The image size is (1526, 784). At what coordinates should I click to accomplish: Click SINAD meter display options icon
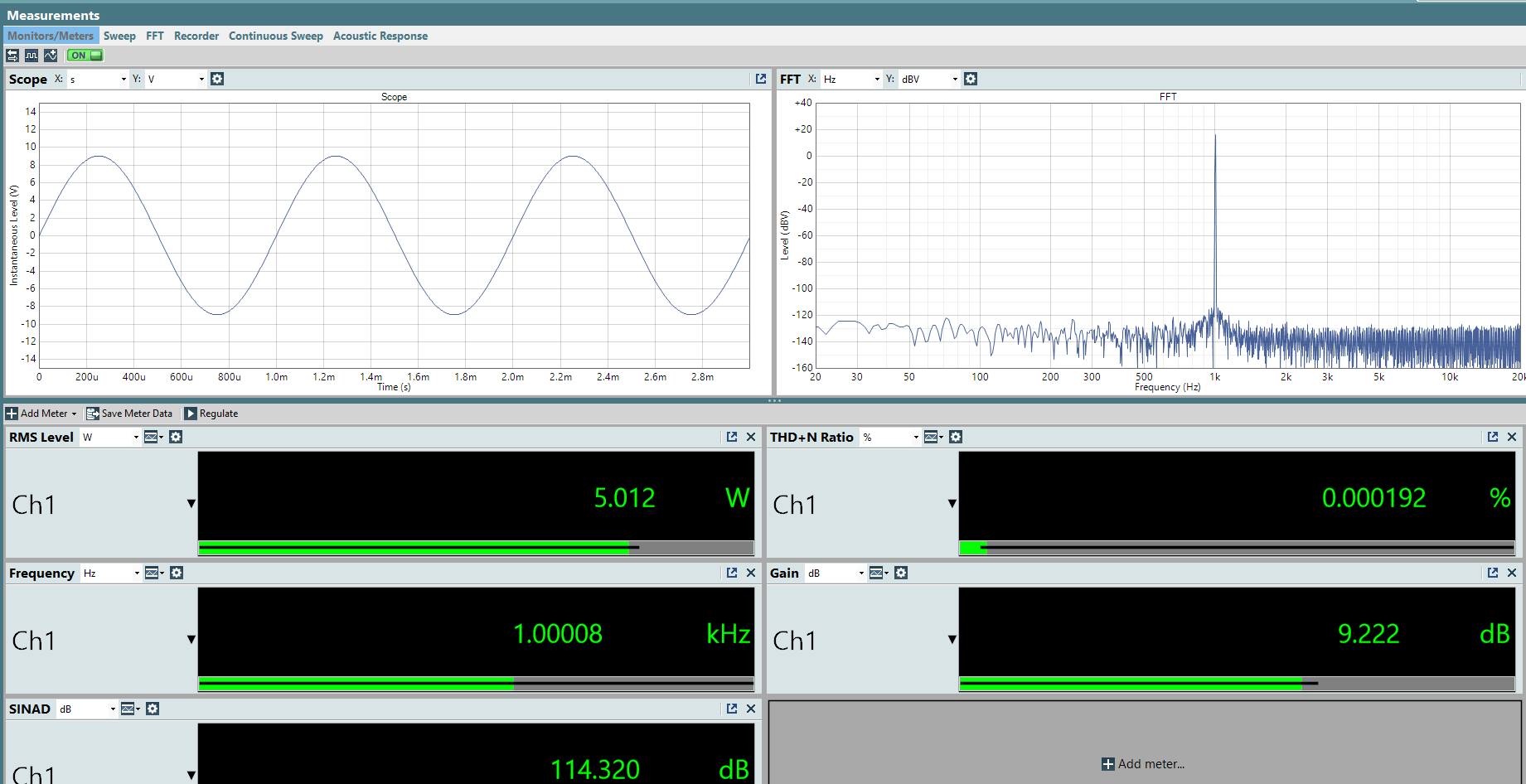point(130,709)
